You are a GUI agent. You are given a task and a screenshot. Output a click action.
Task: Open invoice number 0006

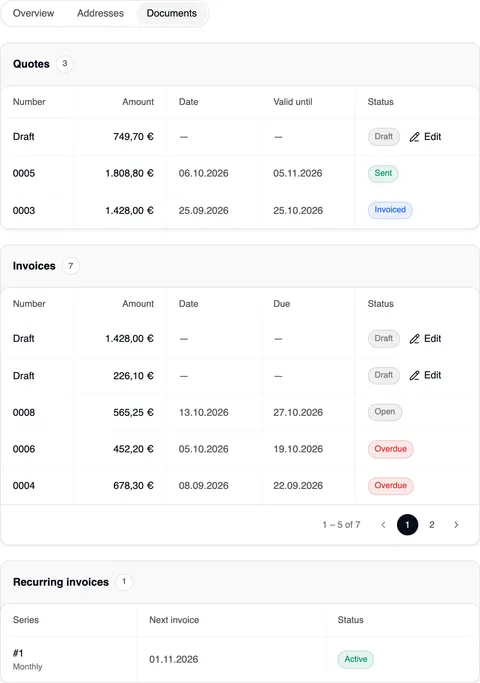[24, 449]
